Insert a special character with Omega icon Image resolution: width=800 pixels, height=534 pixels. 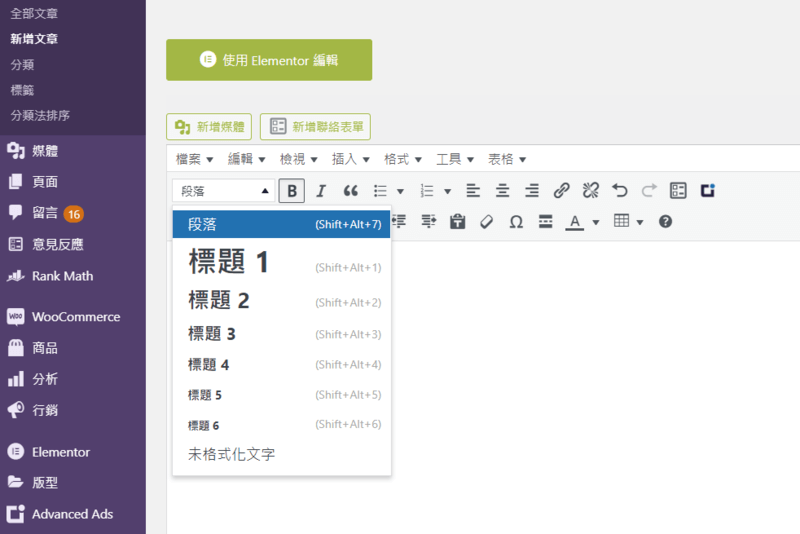[516, 221]
